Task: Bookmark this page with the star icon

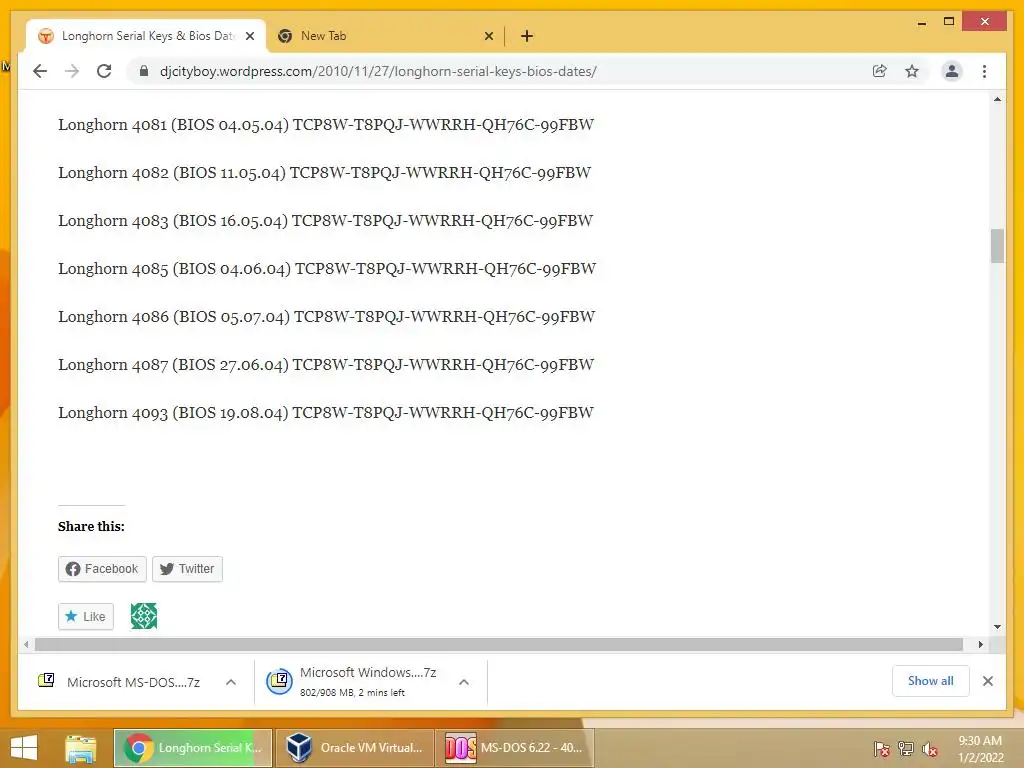Action: (912, 71)
